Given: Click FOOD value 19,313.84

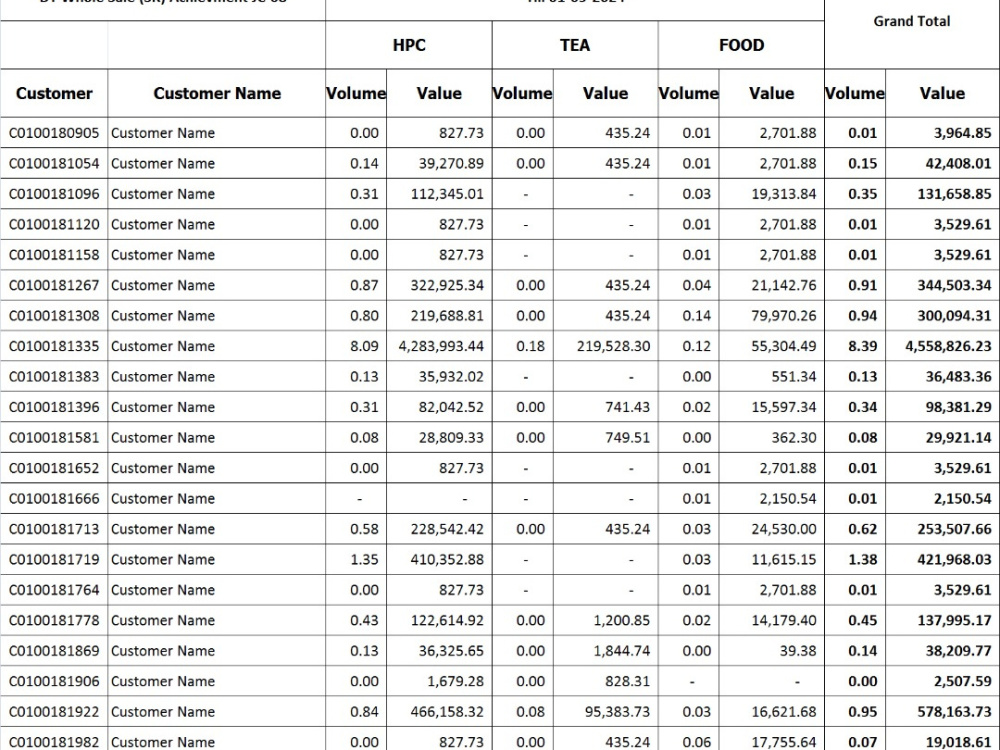Looking at the screenshot, I should pyautogui.click(x=784, y=195).
